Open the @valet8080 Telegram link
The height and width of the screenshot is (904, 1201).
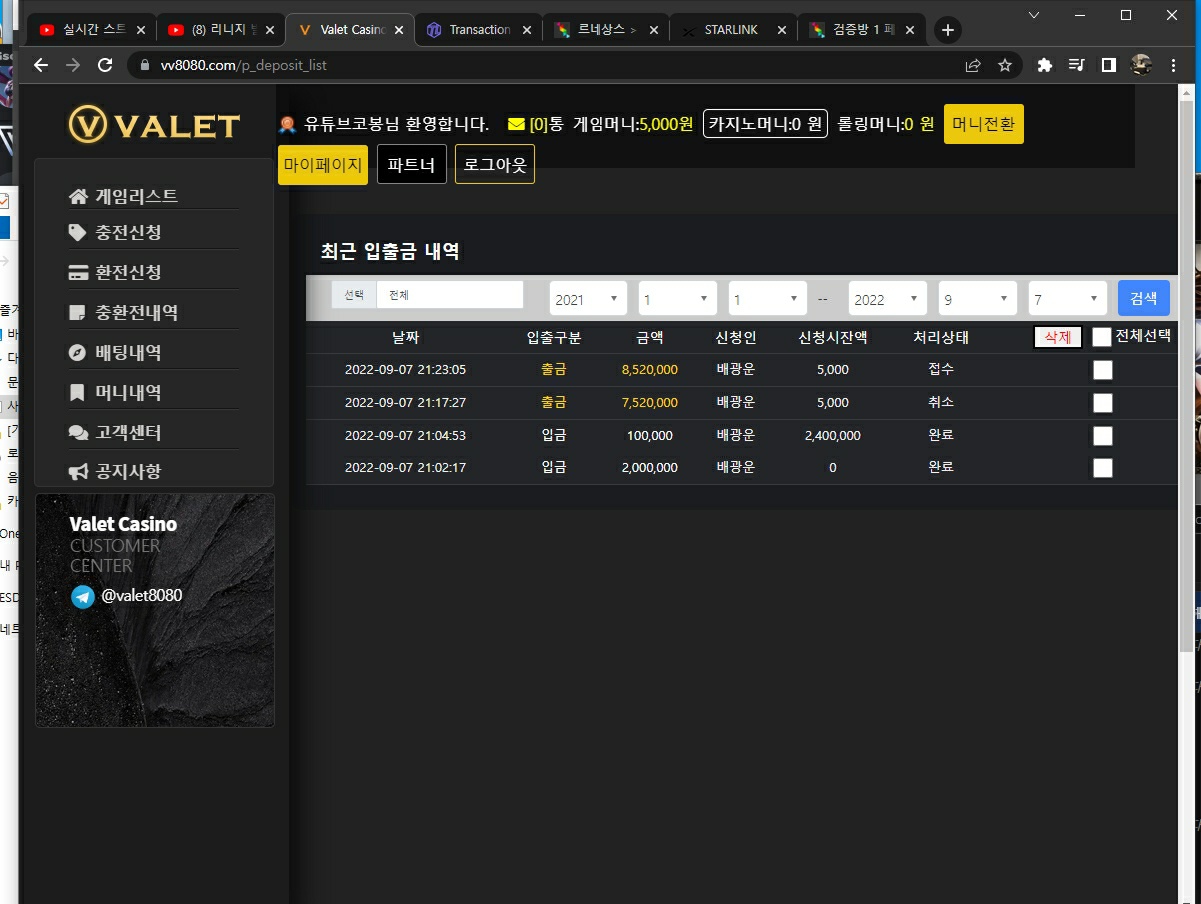coord(141,596)
